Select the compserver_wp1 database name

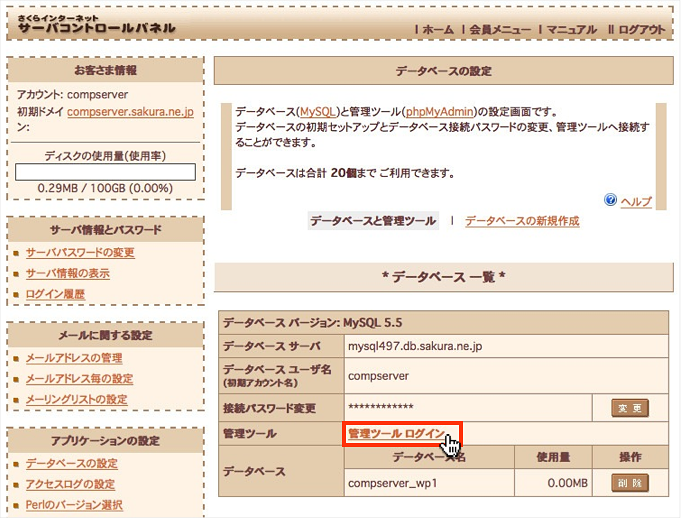[x=392, y=483]
